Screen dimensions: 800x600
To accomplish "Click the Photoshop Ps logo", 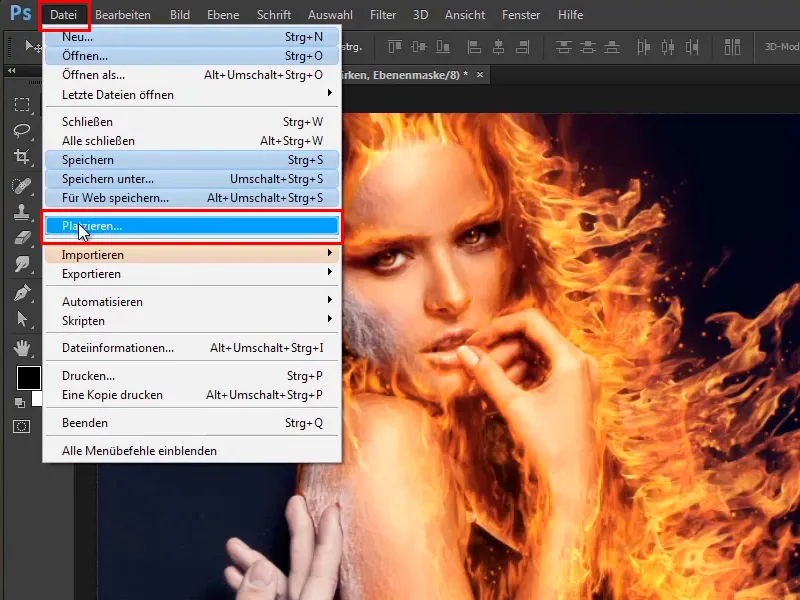I will [20, 13].
